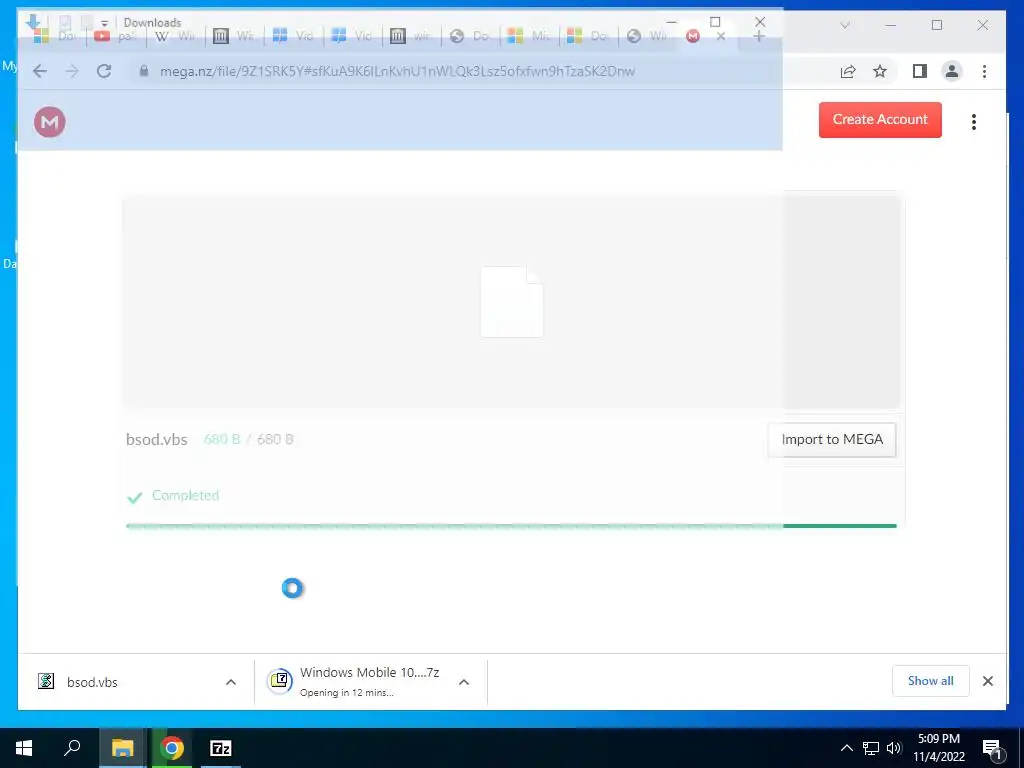Reload the mega.nz page
The image size is (1024, 768).
(x=104, y=71)
